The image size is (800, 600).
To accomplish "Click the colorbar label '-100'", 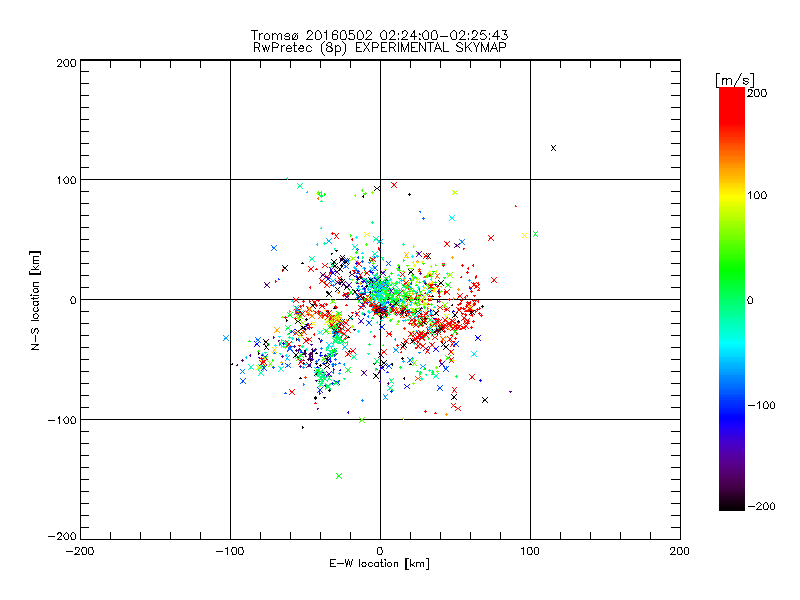I will (761, 406).
